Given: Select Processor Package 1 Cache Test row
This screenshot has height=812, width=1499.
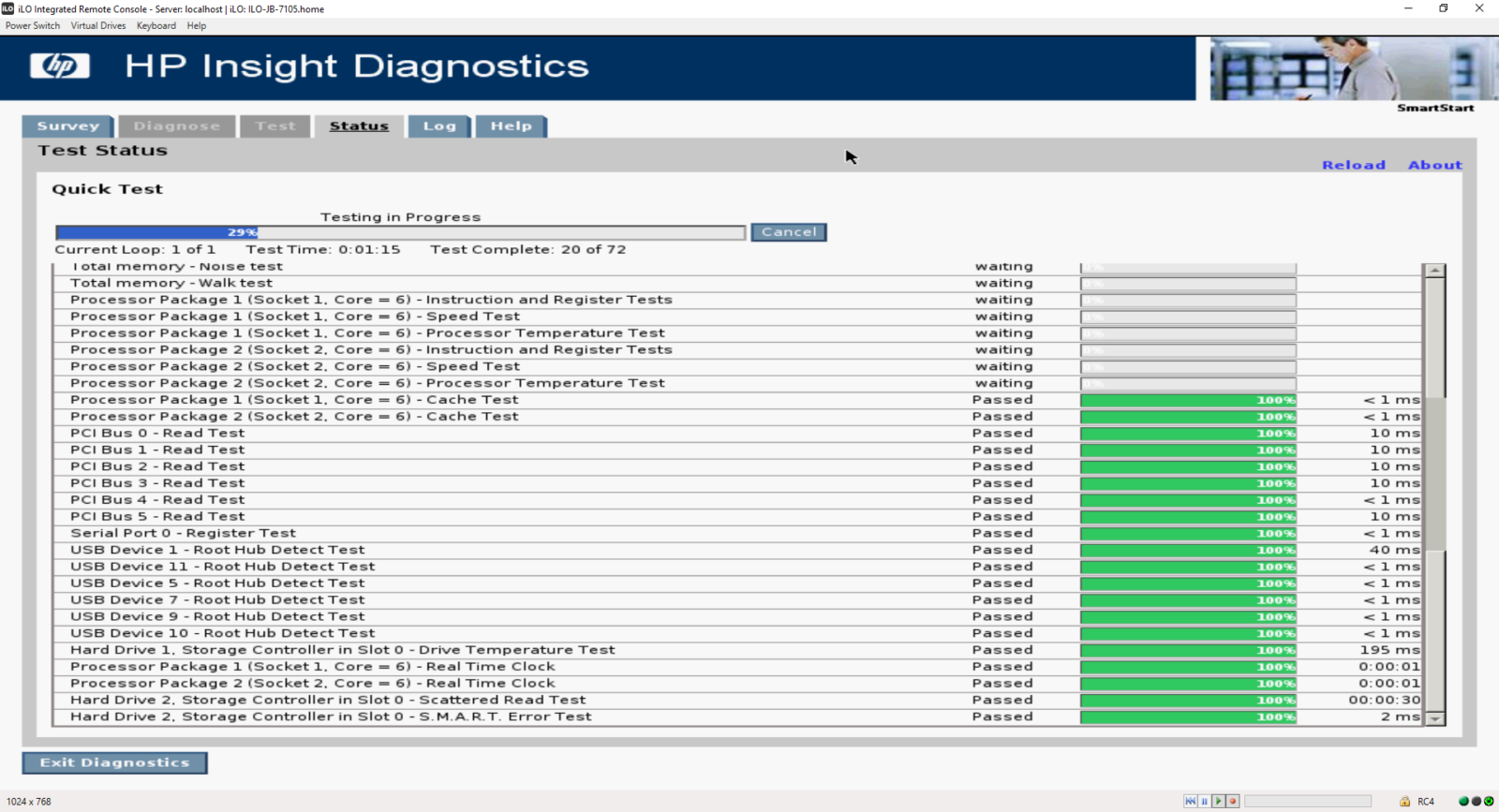Looking at the screenshot, I should point(737,400).
